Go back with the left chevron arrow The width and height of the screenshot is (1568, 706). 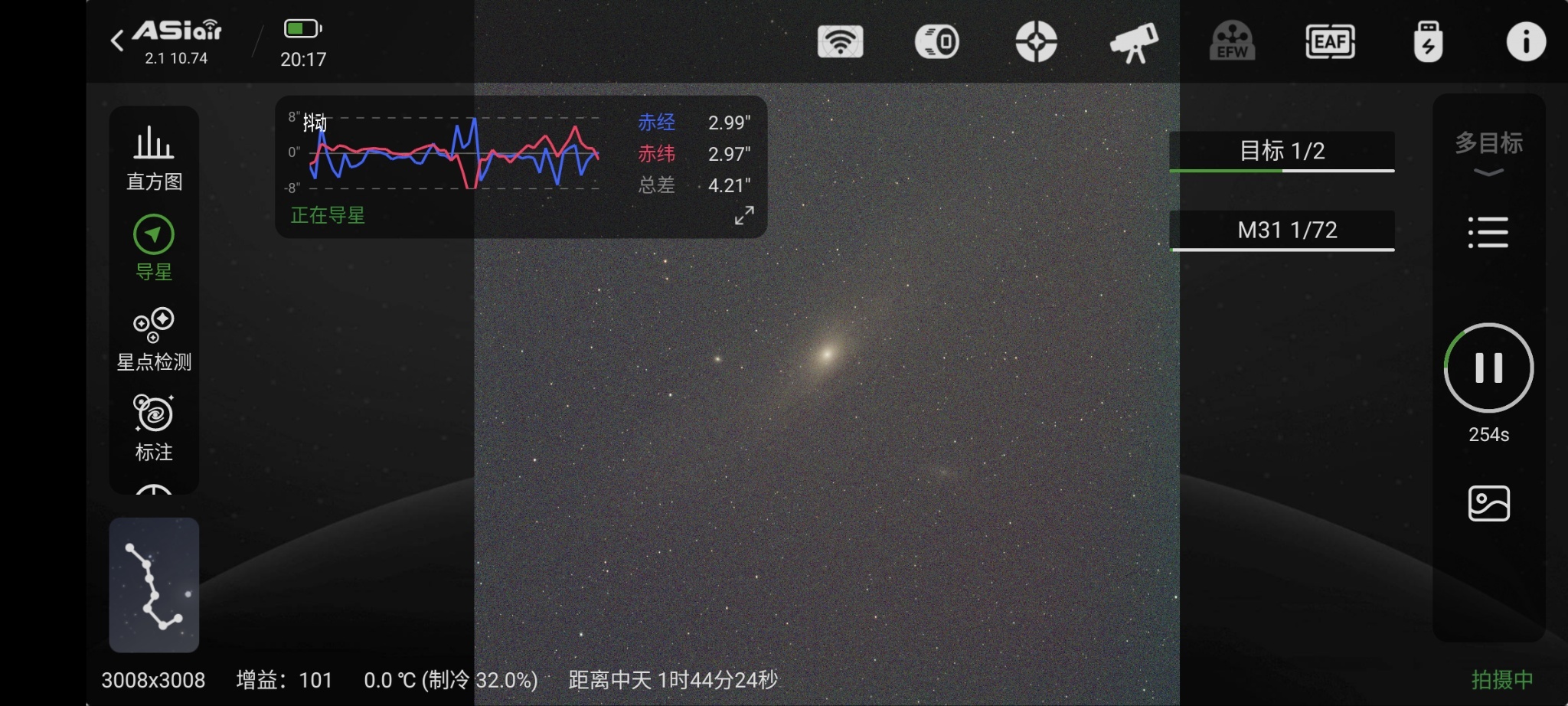pyautogui.click(x=117, y=41)
